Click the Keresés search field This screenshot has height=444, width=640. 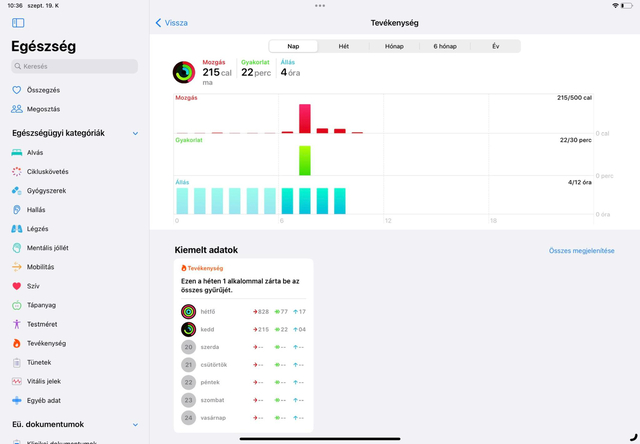point(74,66)
